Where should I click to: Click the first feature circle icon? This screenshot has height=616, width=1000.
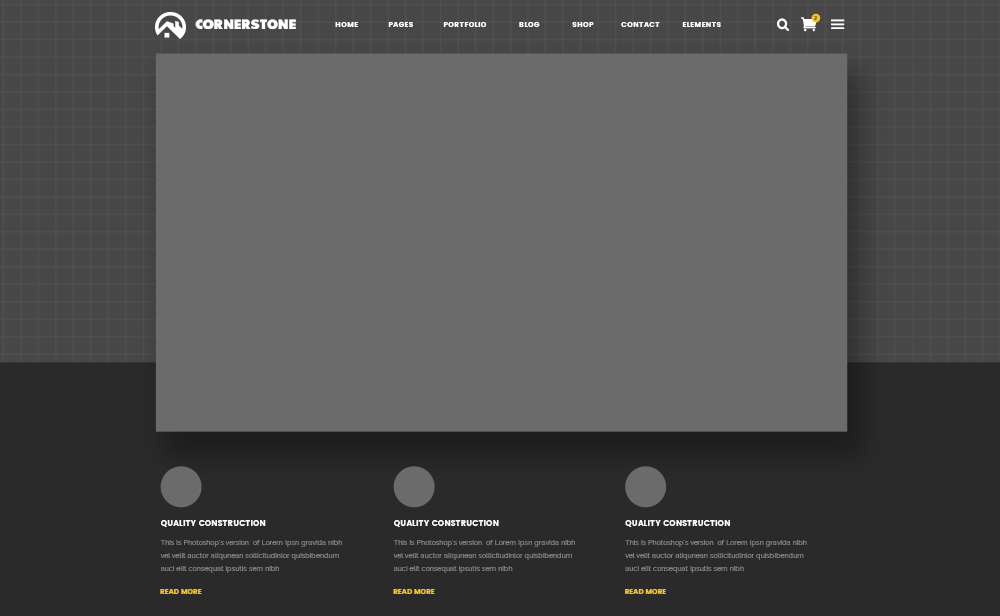[x=181, y=487]
